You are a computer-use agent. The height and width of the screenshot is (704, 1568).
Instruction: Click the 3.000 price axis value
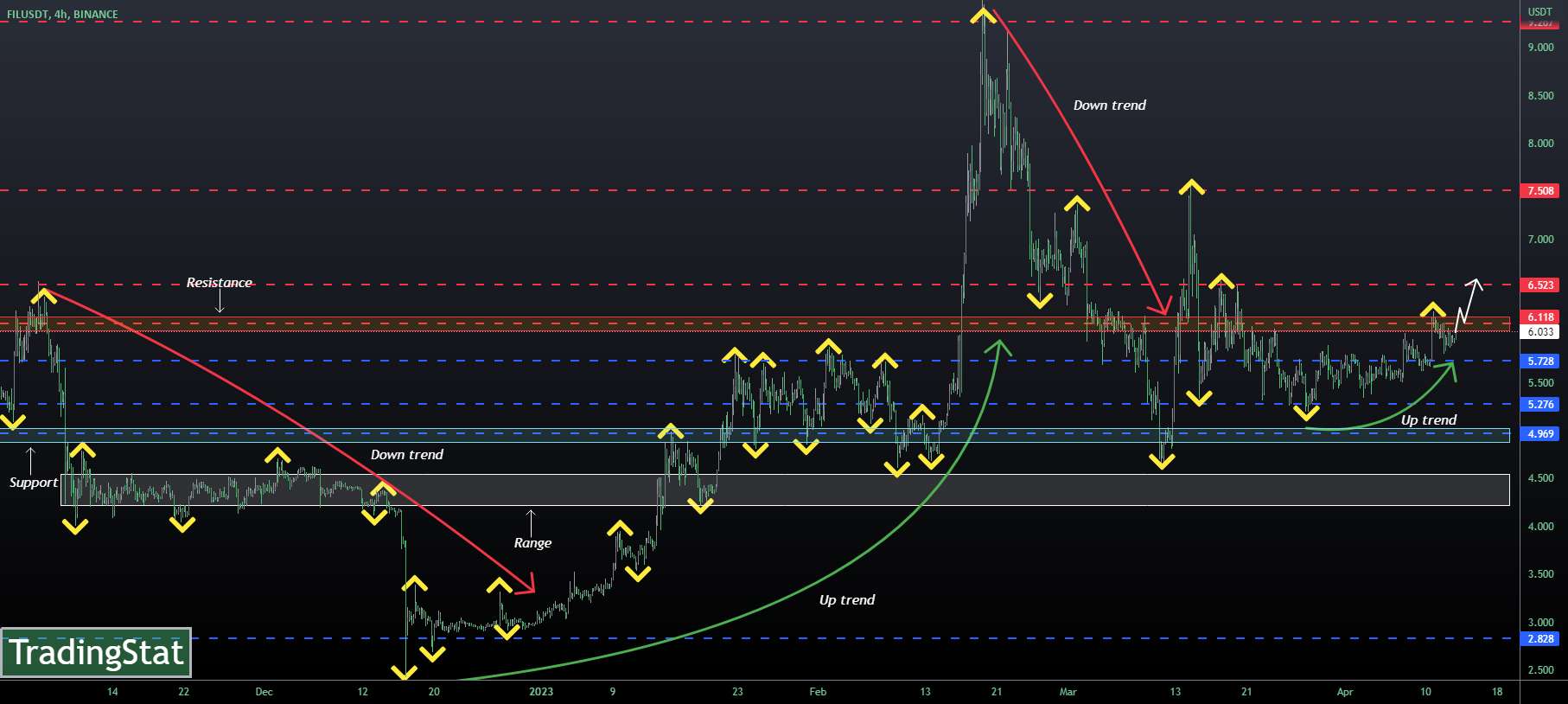click(x=1540, y=623)
